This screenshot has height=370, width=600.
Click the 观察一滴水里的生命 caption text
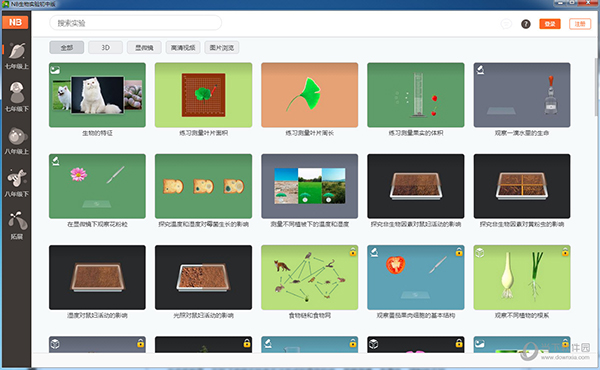pyautogui.click(x=522, y=133)
